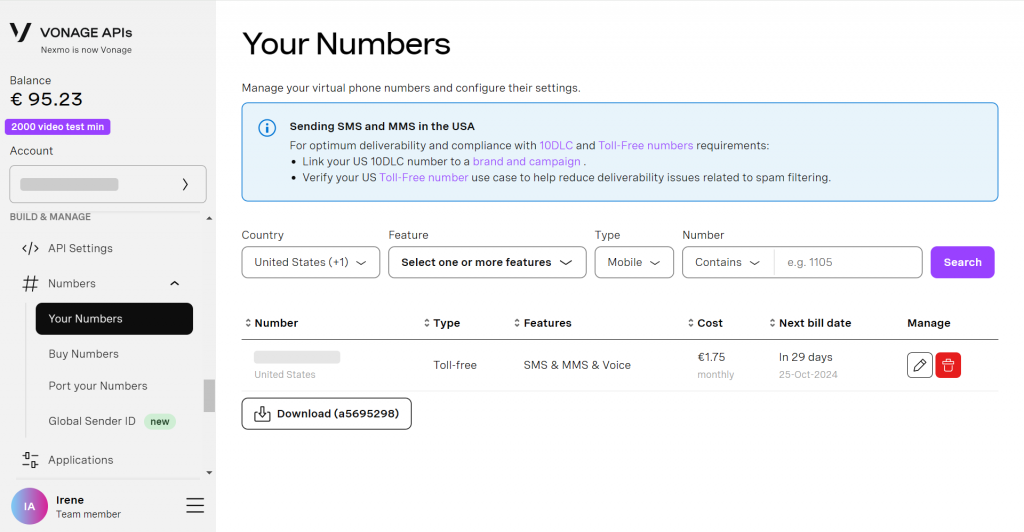The width and height of the screenshot is (1024, 532).
Task: Open the Toll-Free number verify link
Action: [424, 178]
